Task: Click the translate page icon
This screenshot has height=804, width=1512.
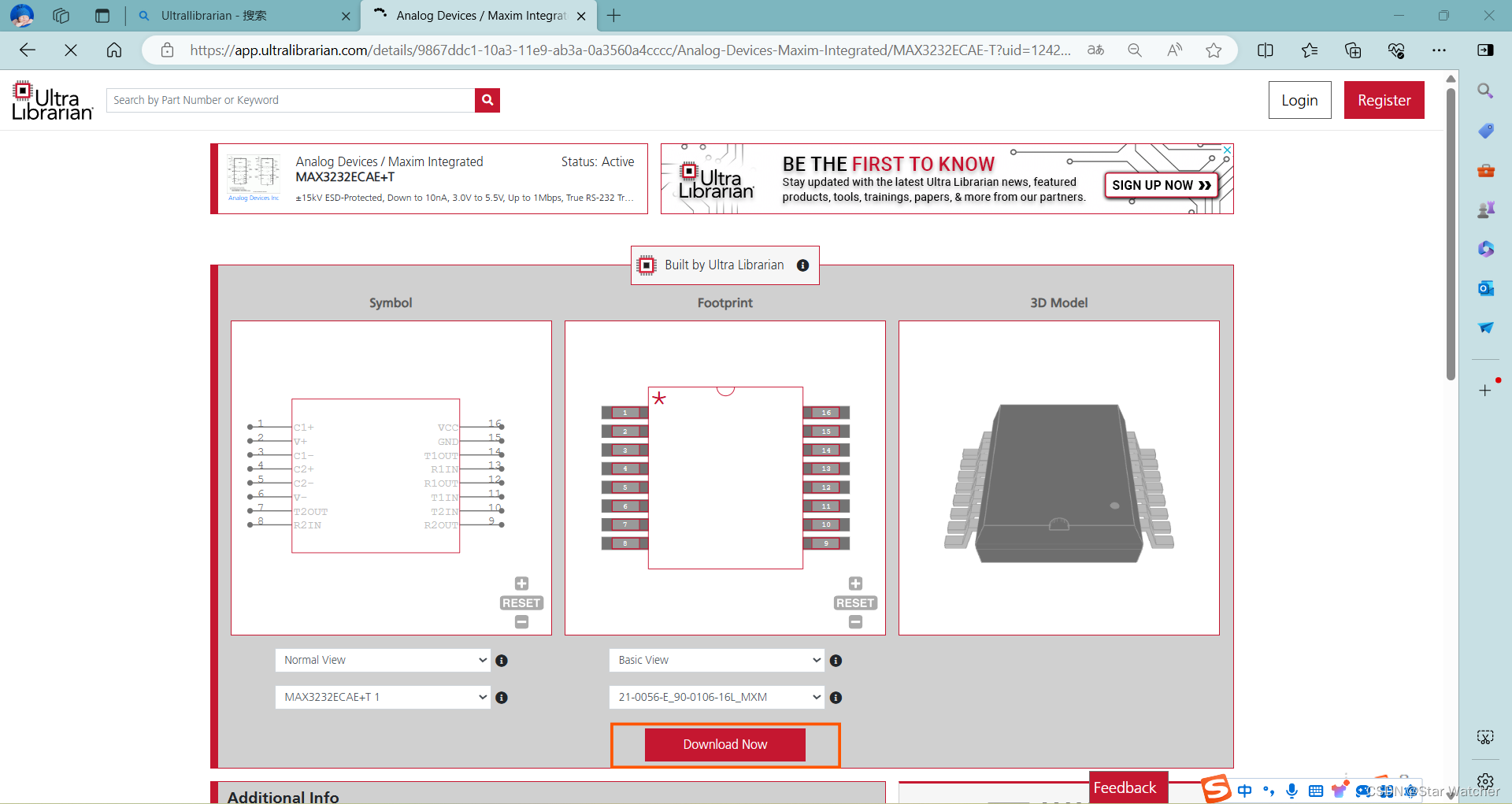Action: [x=1095, y=50]
